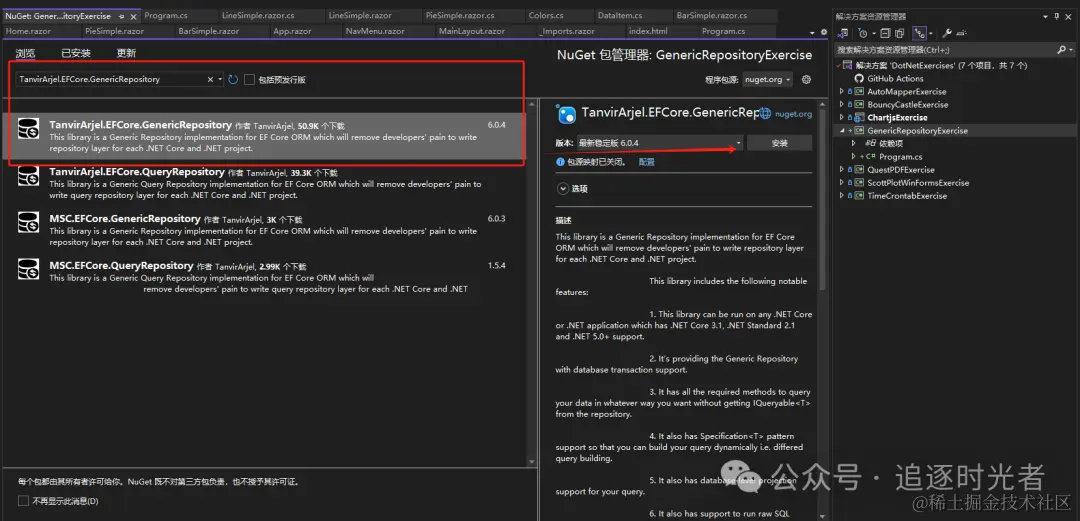Viewport: 1080px width, 521px height.
Task: Open index.html document tab
Action: click(x=648, y=31)
